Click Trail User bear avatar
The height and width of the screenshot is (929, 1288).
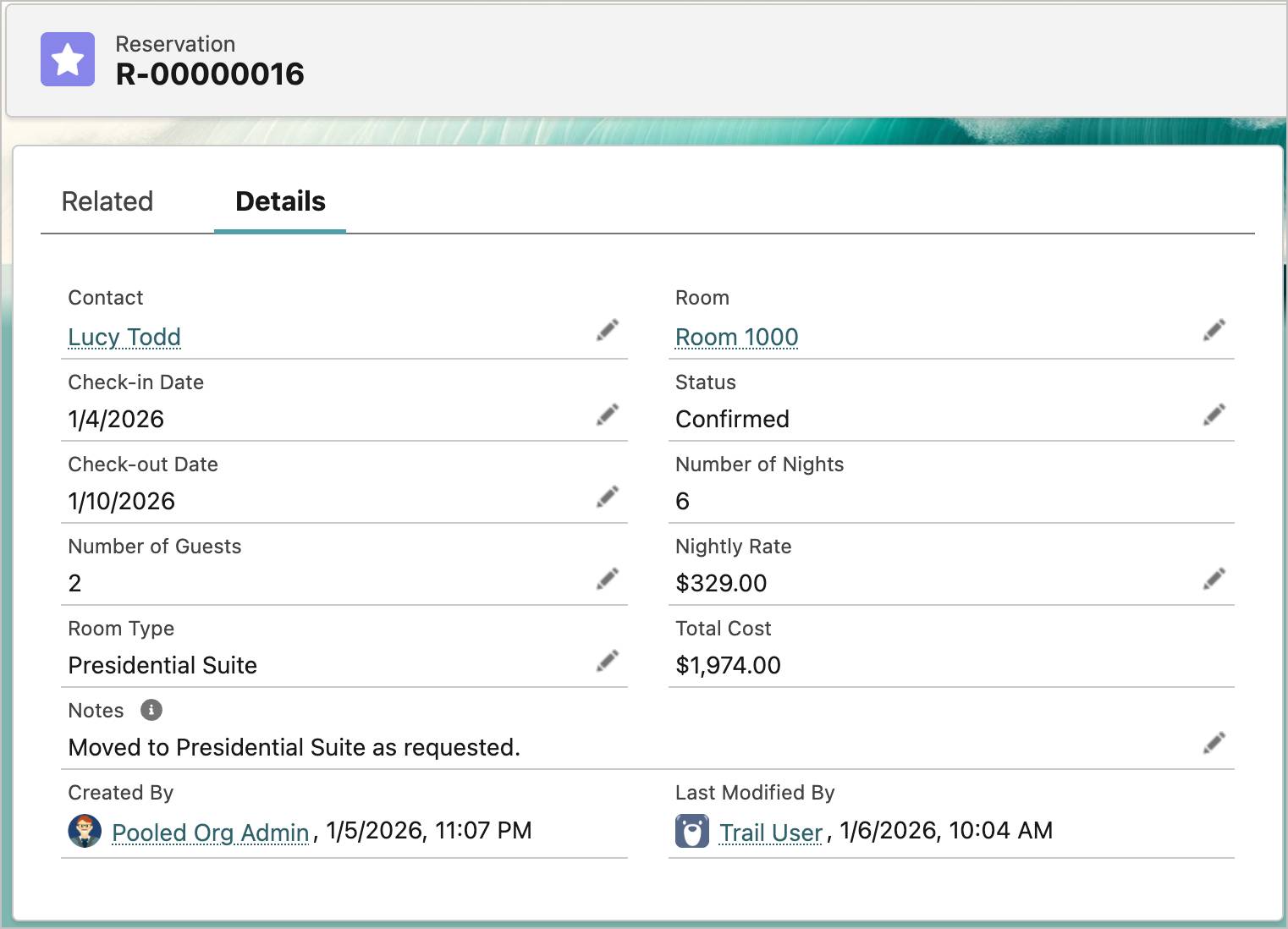coord(692,831)
